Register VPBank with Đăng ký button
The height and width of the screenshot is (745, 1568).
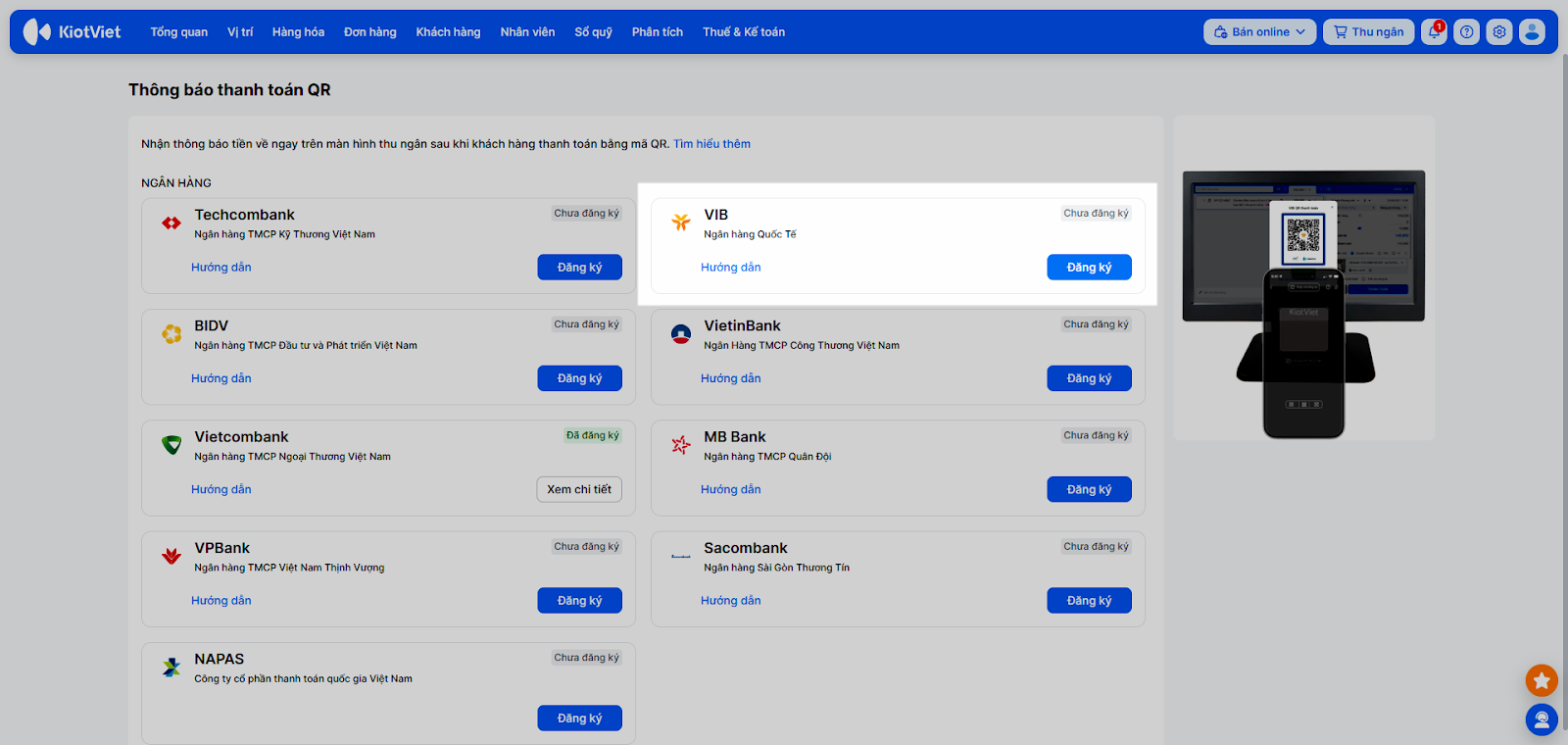(579, 601)
